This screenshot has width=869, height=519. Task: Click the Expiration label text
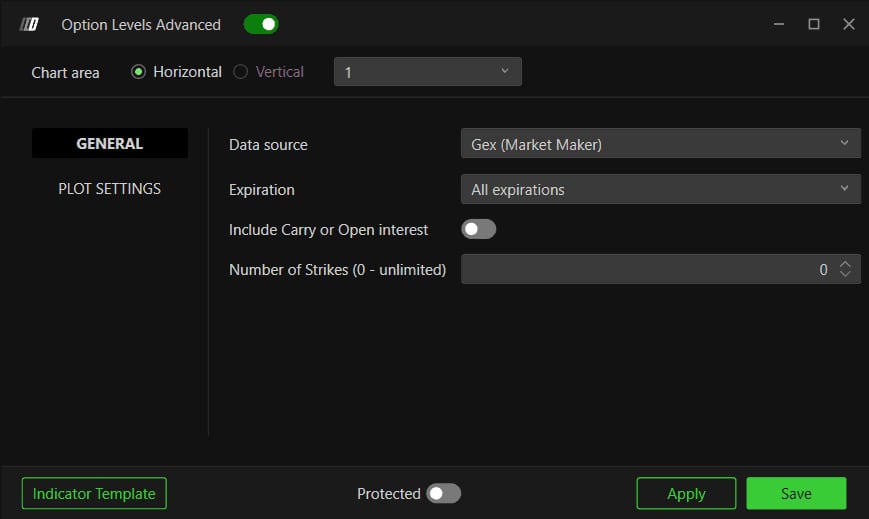pyautogui.click(x=262, y=190)
